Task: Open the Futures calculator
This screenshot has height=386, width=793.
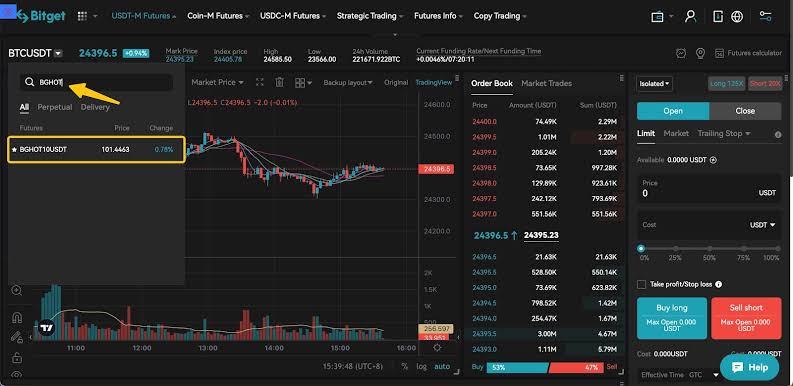Action: [748, 53]
